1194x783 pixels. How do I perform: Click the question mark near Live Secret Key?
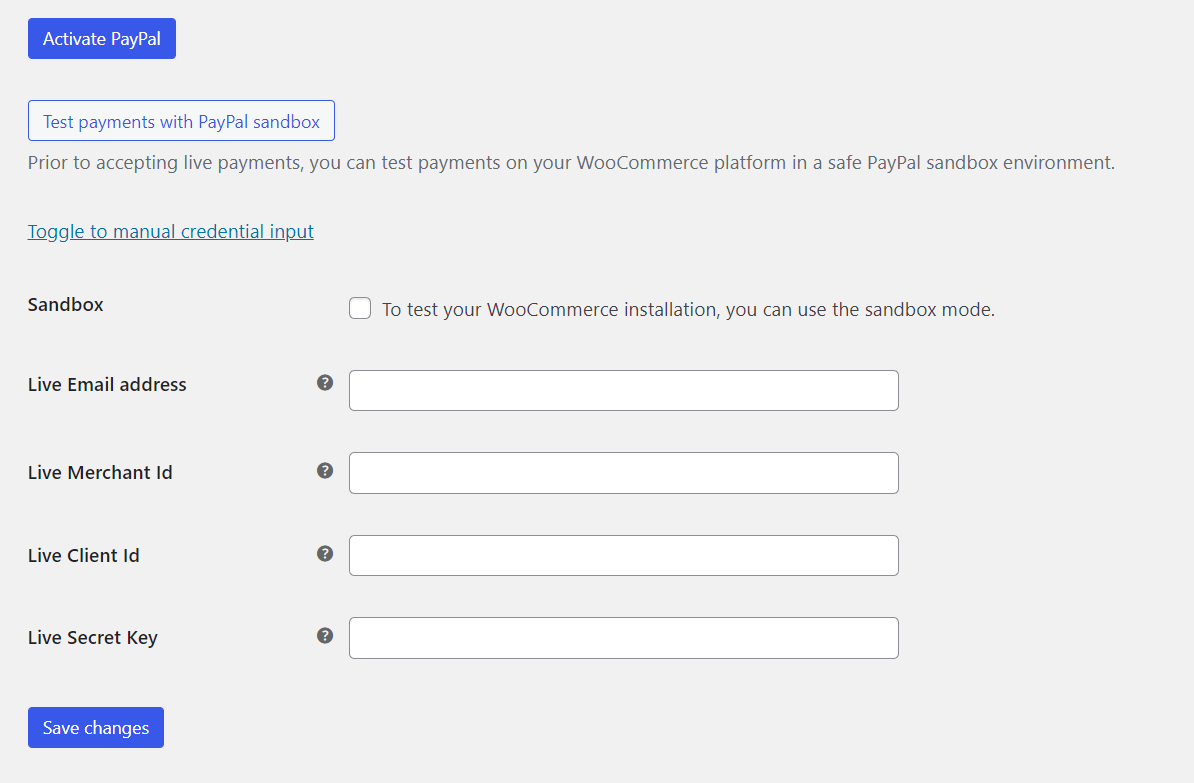pyautogui.click(x=324, y=635)
